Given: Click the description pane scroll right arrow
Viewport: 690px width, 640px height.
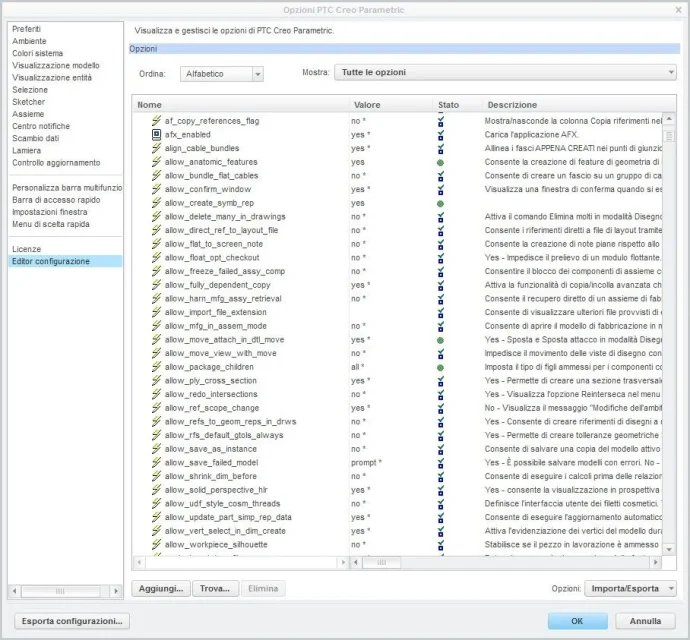Looking at the screenshot, I should tap(656, 562).
